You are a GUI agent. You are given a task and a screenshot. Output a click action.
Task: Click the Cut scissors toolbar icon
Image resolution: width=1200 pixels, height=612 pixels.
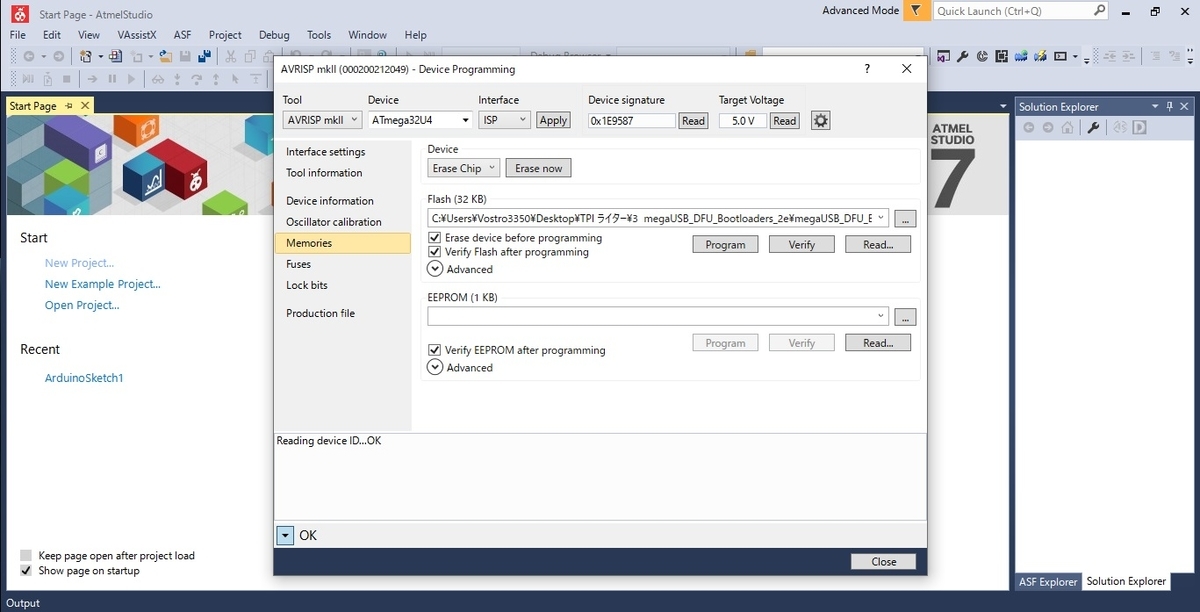[x=230, y=56]
